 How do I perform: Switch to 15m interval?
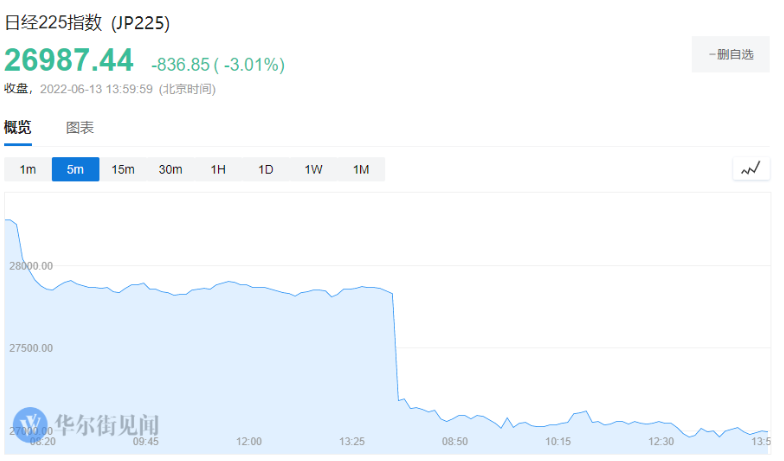pos(123,170)
